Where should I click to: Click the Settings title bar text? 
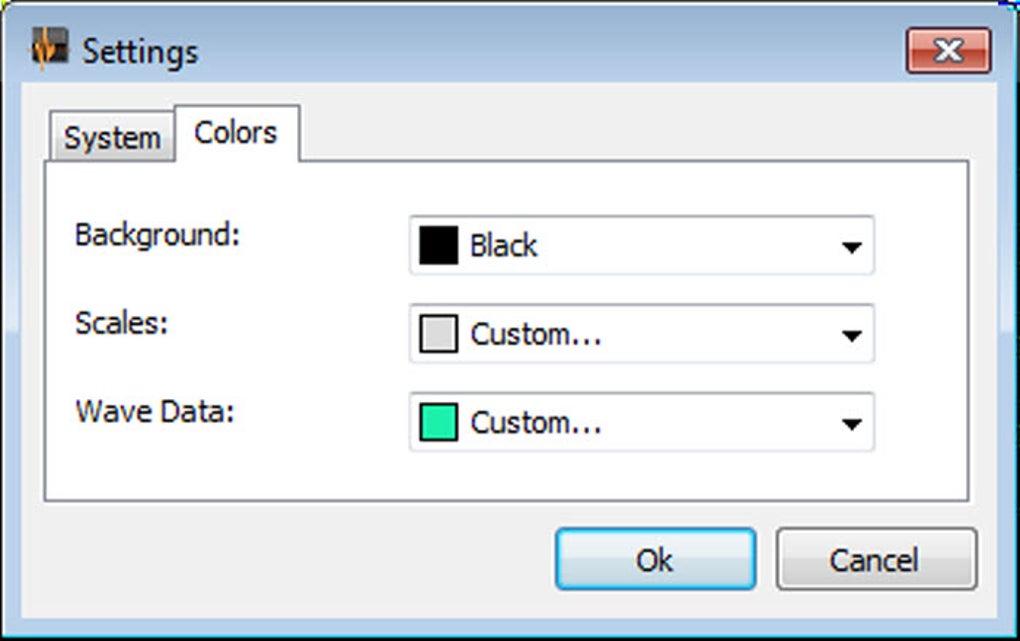pyautogui.click(x=140, y=51)
